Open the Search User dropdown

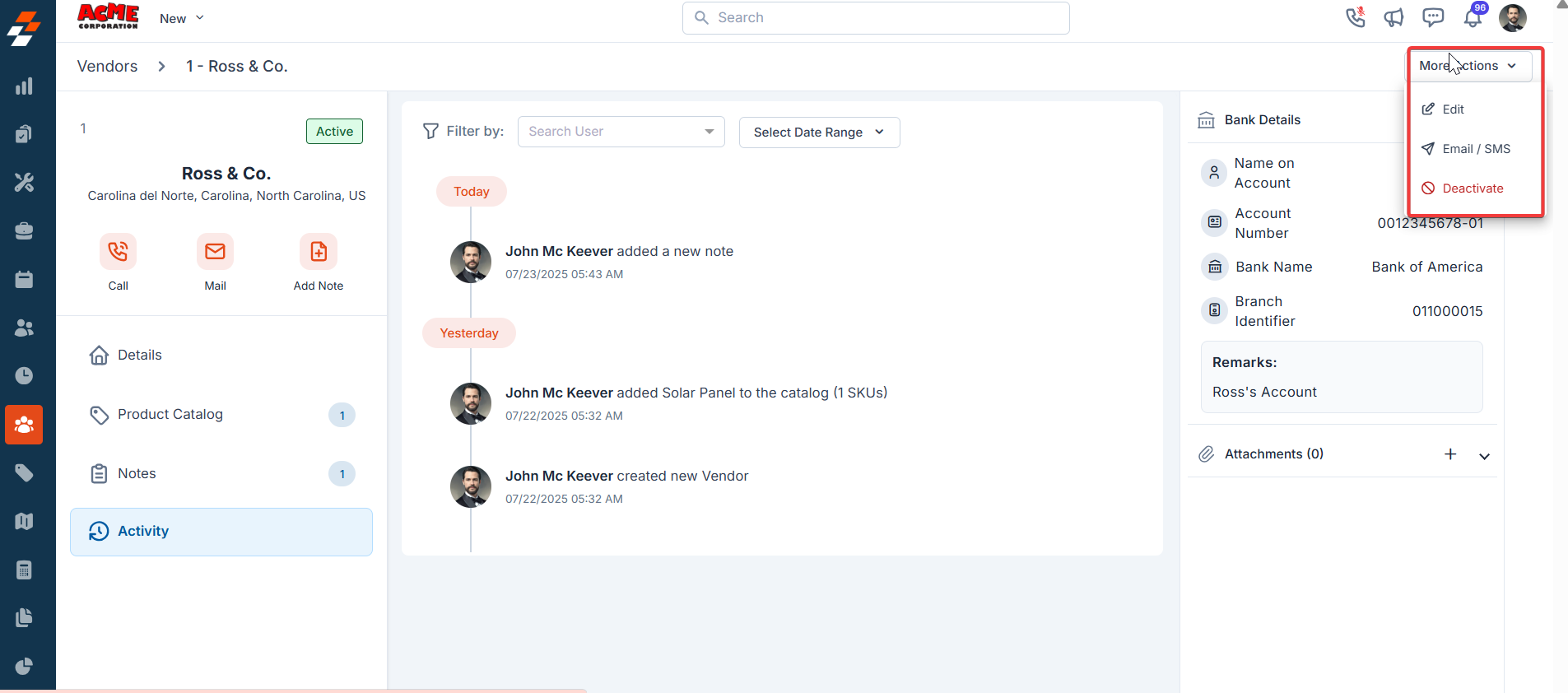pos(621,132)
